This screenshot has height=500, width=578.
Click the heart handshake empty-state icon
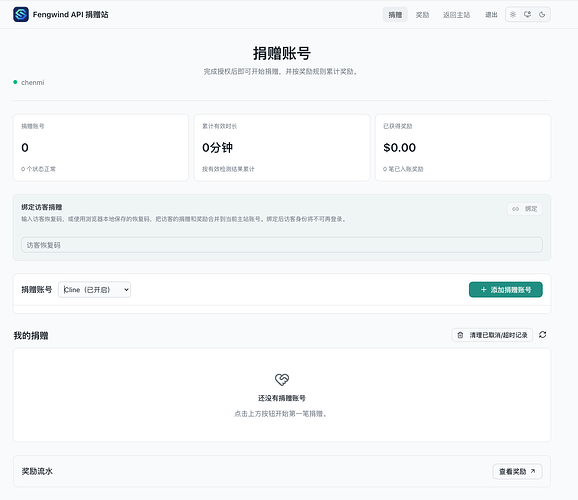point(282,379)
